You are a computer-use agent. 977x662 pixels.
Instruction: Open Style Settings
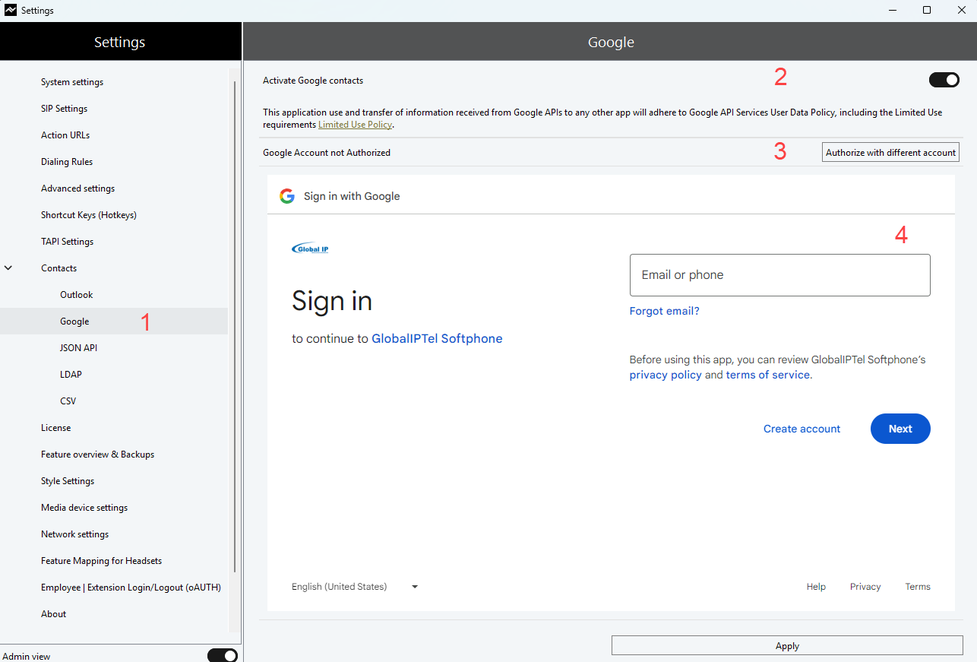68,481
